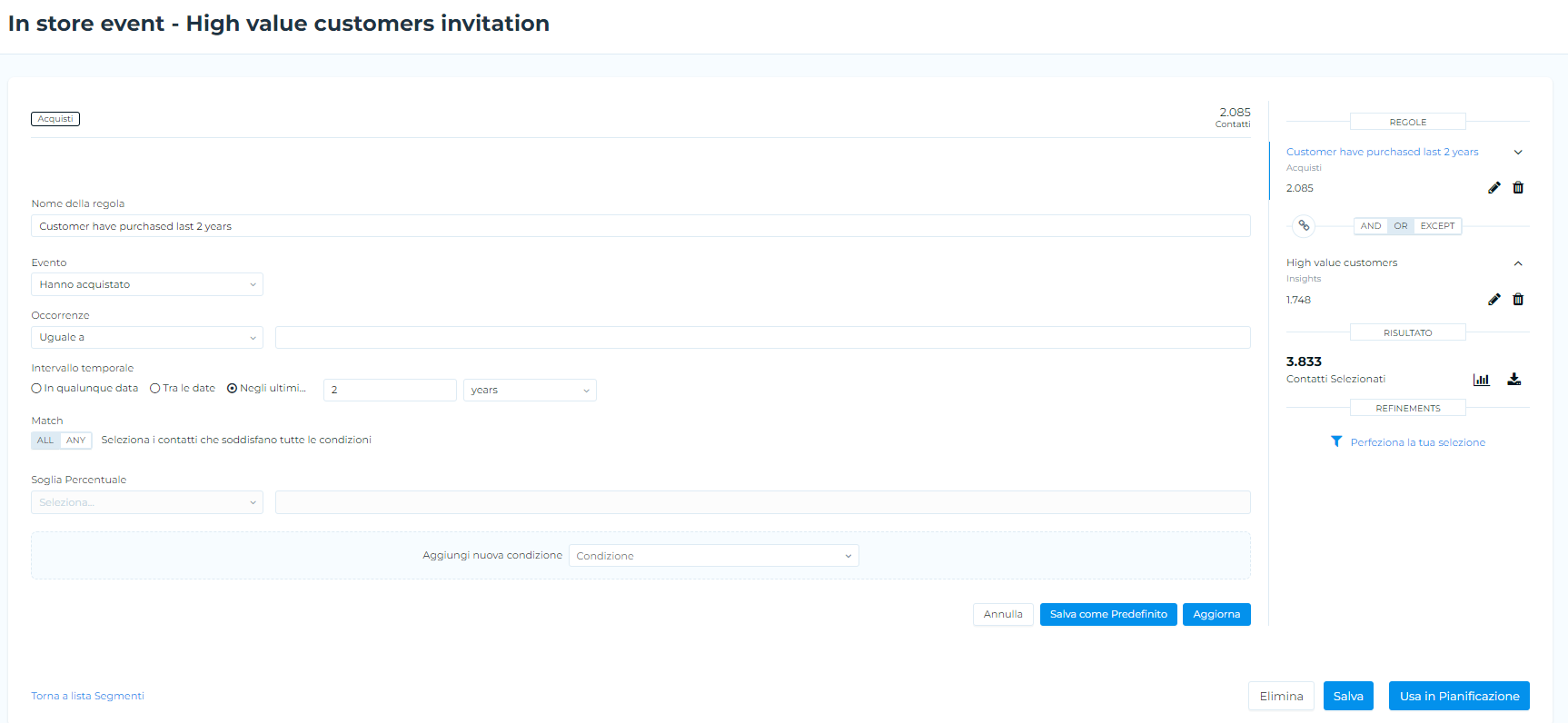Click the Salva button

pyautogui.click(x=1348, y=696)
